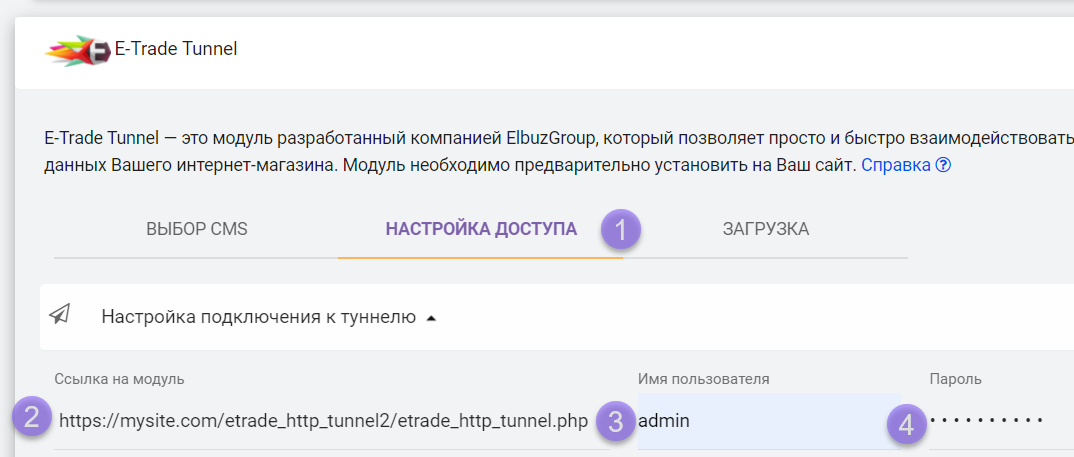Select the НАСТРОЙКА ДОСТУПА tab
This screenshot has width=1074, height=457.
(481, 229)
